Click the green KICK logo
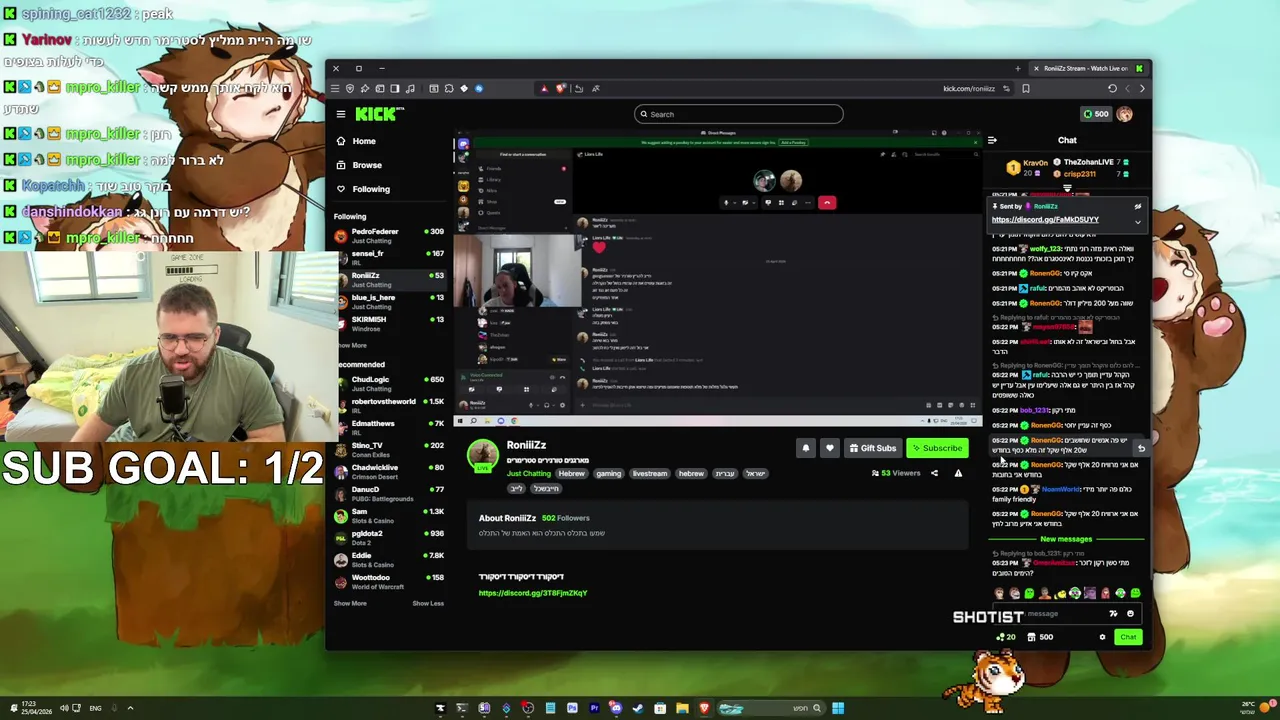Screen dimensions: 1280x720 coord(377,114)
